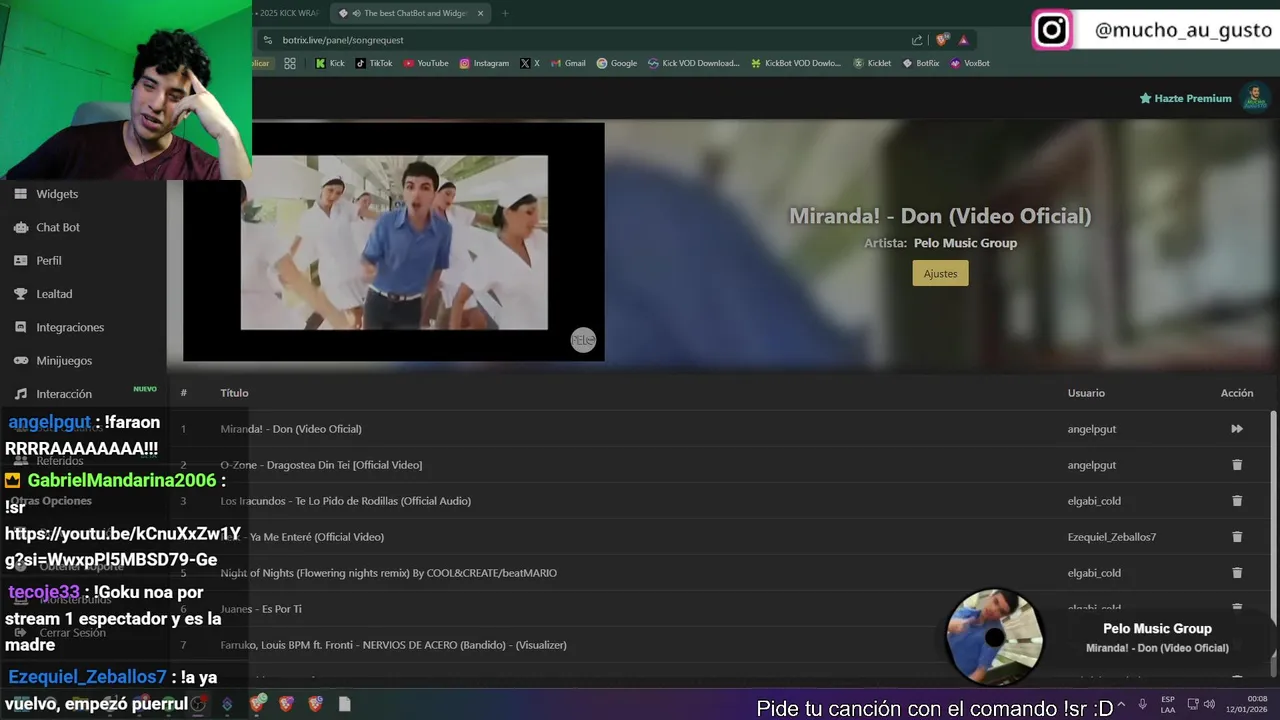Screen dimensions: 1280x720
Task: Select Miranda! - Don (Video Oficial) row title
Action: (x=291, y=429)
